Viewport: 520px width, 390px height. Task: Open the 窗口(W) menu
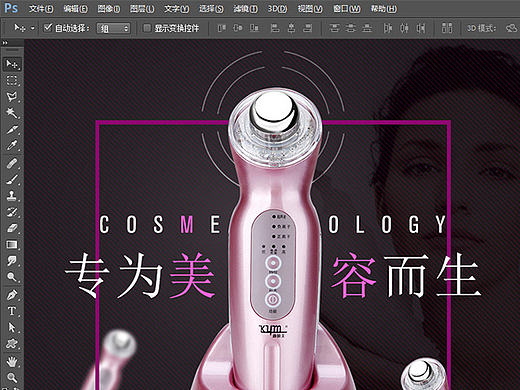pyautogui.click(x=347, y=8)
